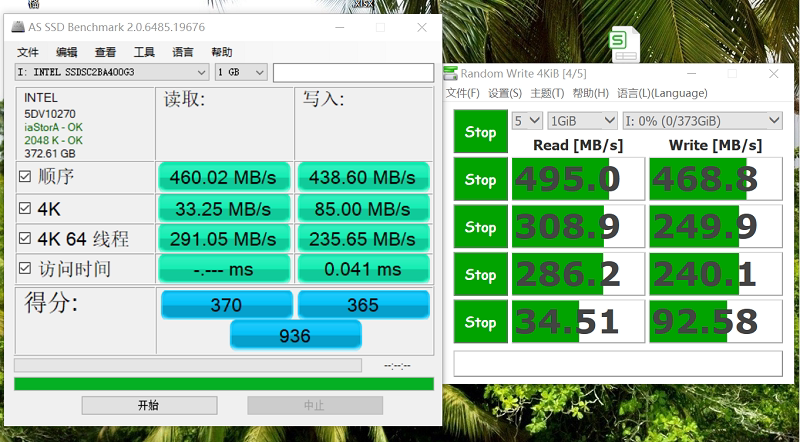Click the empty comment box in CrystalDiskMark

point(618,363)
